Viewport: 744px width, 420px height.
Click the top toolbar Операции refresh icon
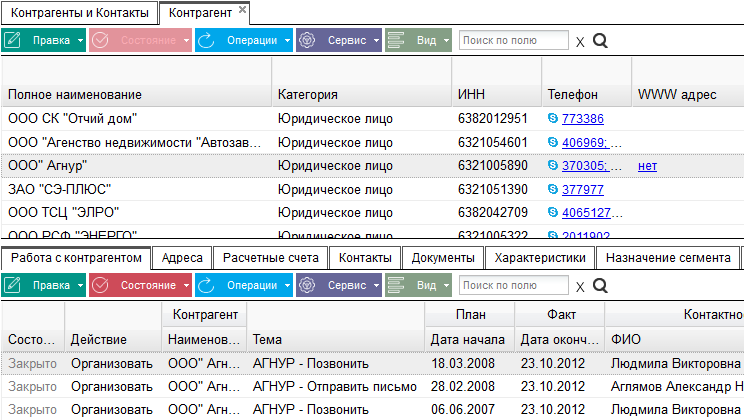[206, 40]
